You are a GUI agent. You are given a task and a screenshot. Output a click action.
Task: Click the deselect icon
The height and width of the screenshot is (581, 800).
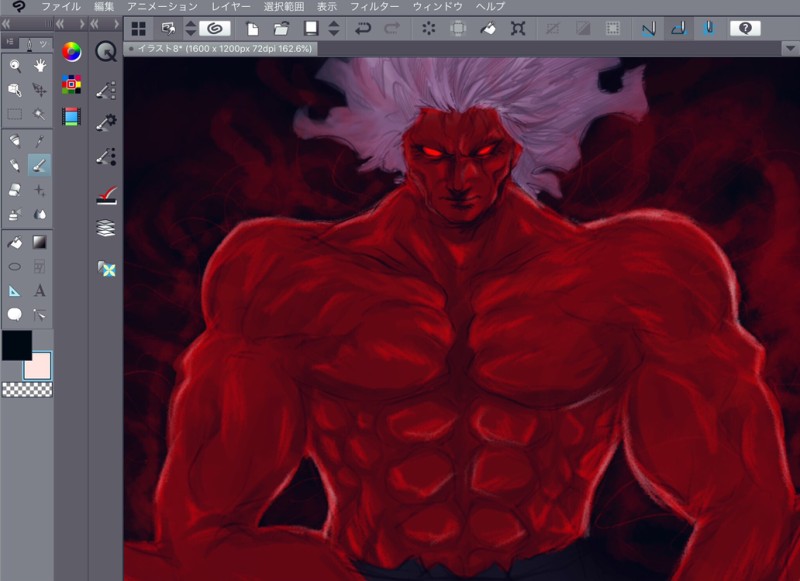552,29
